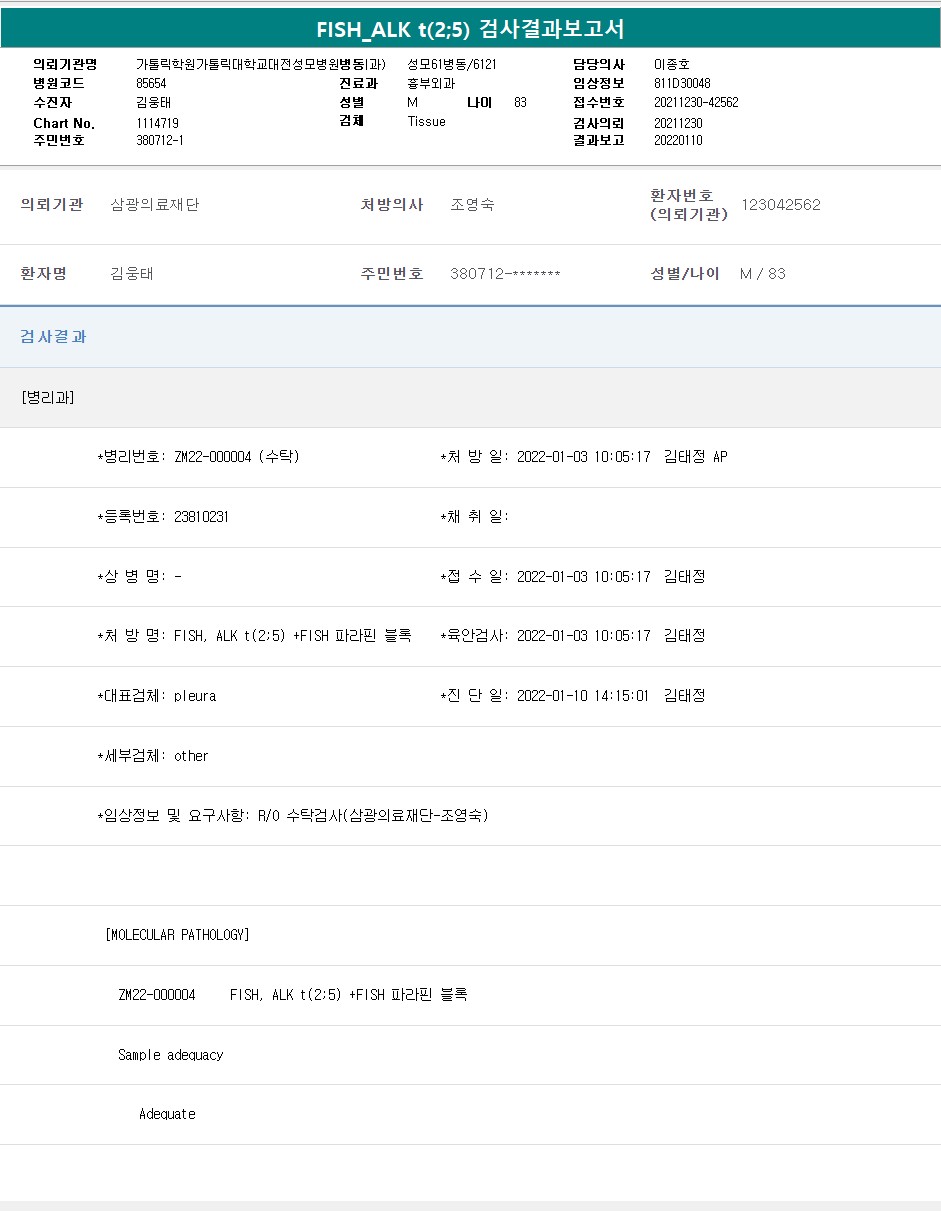Select the Adequate result text
This screenshot has width=941, height=1211.
(x=168, y=1114)
